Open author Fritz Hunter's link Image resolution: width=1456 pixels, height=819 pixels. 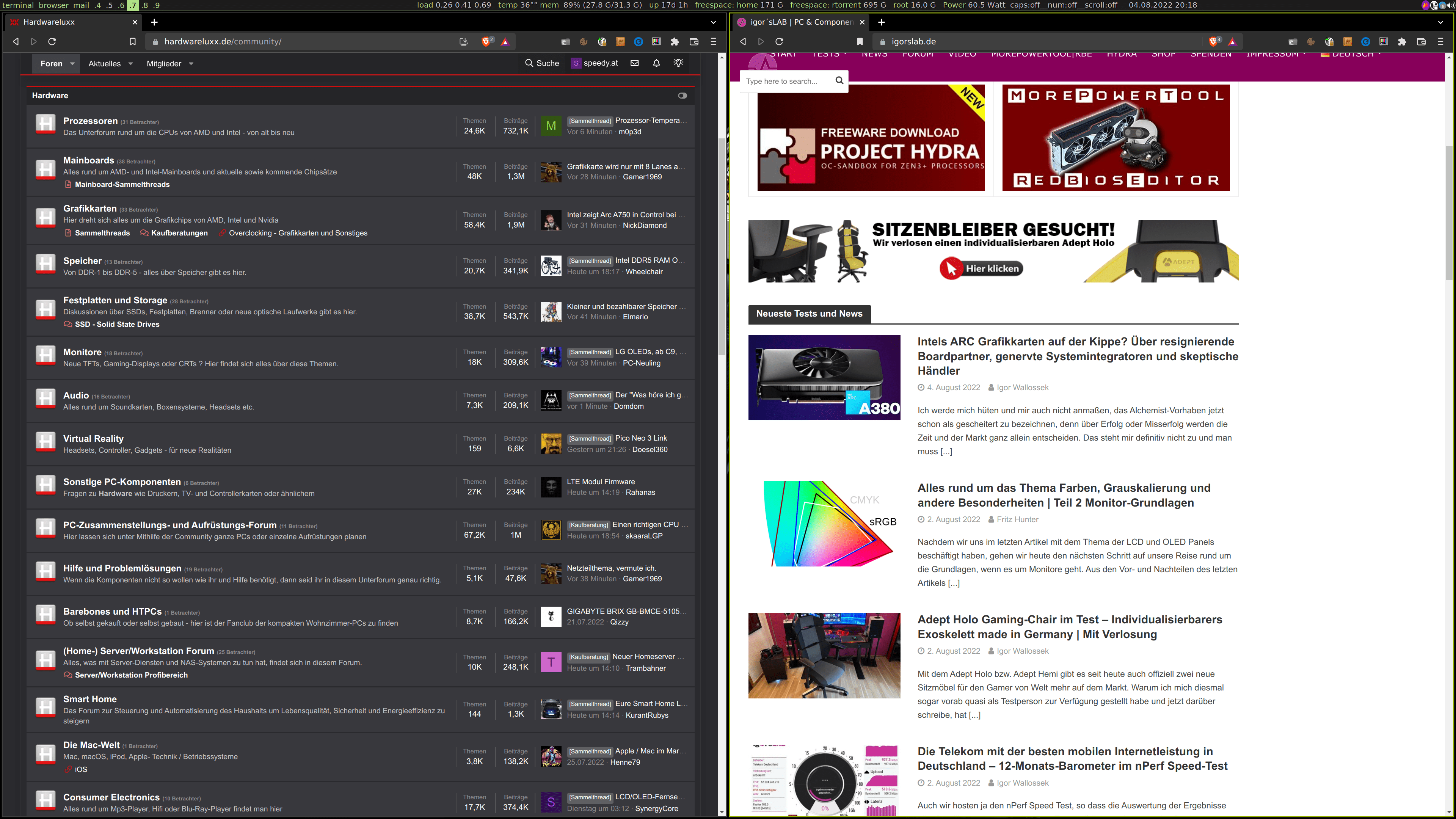pos(1017,519)
